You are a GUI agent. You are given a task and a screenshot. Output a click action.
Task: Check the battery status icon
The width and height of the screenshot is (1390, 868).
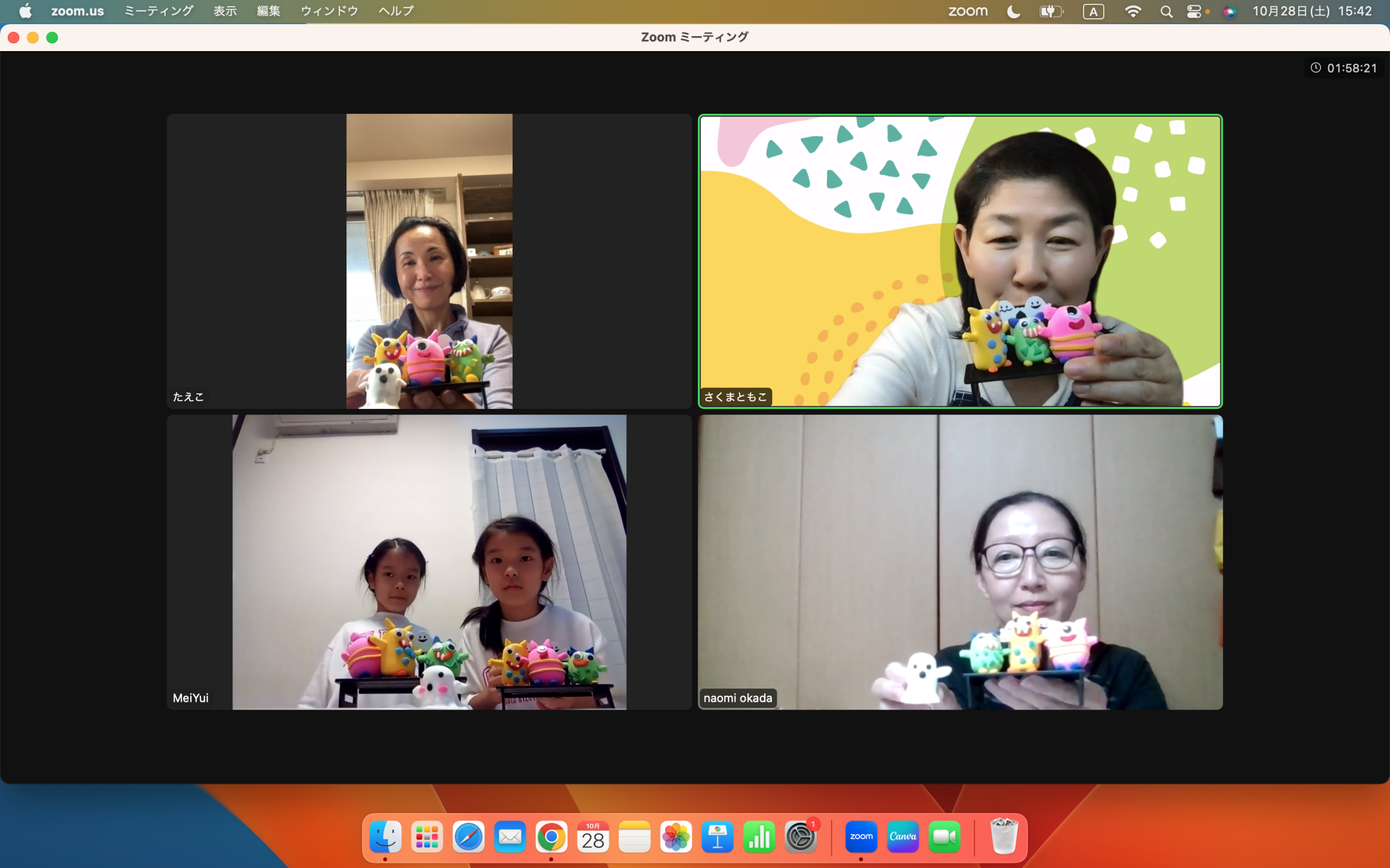[x=1052, y=11]
